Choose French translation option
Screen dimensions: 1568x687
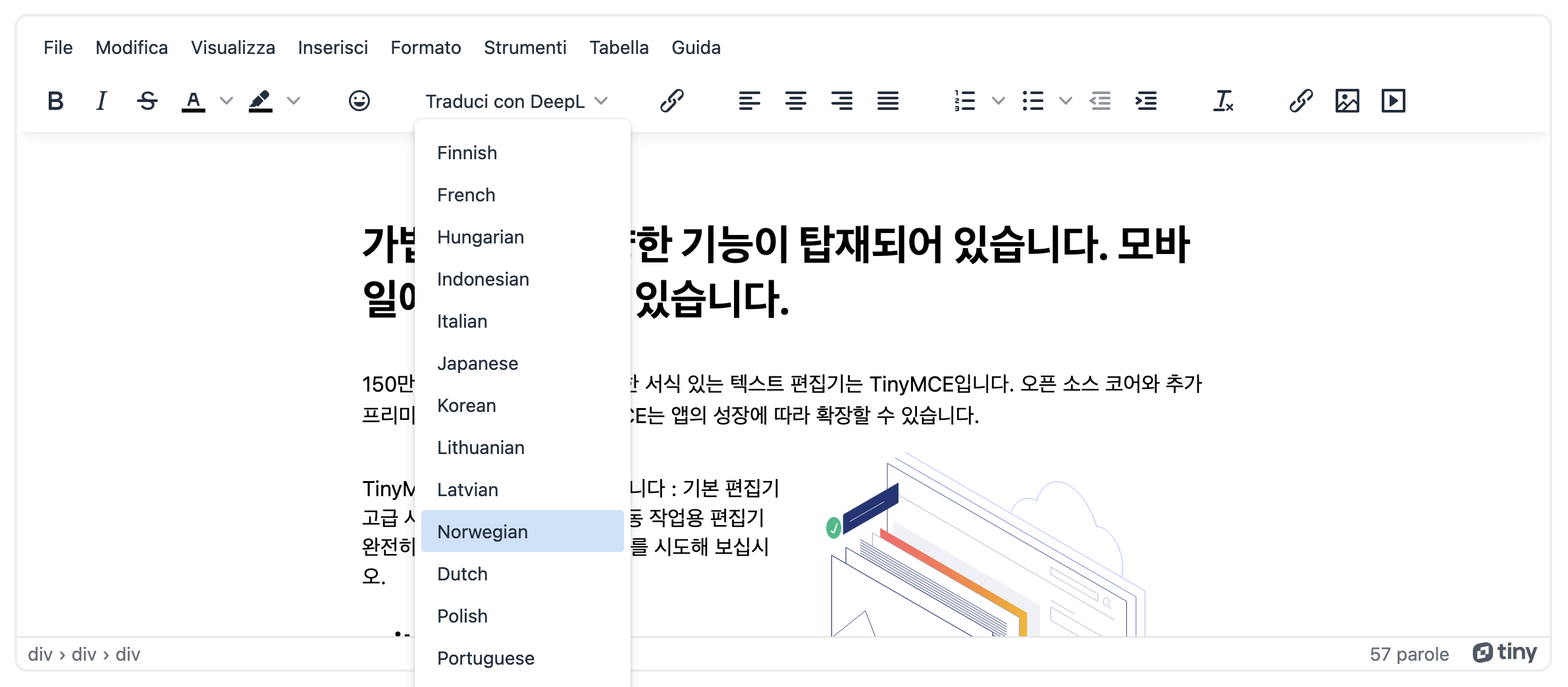(523, 194)
